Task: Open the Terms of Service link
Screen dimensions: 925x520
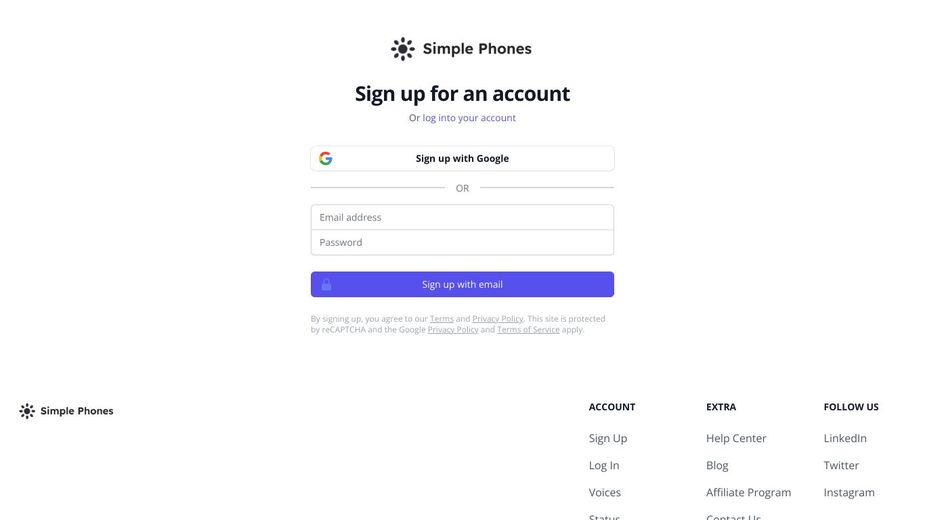Action: point(528,330)
